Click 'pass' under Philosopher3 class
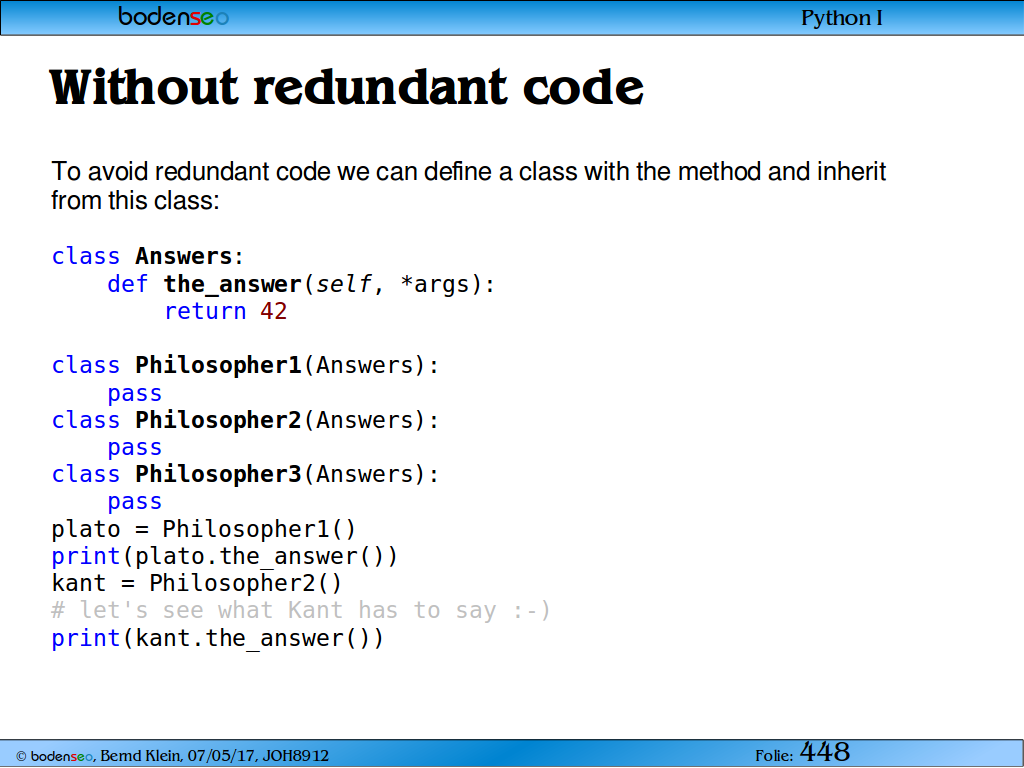The image size is (1024, 768). click(x=135, y=502)
